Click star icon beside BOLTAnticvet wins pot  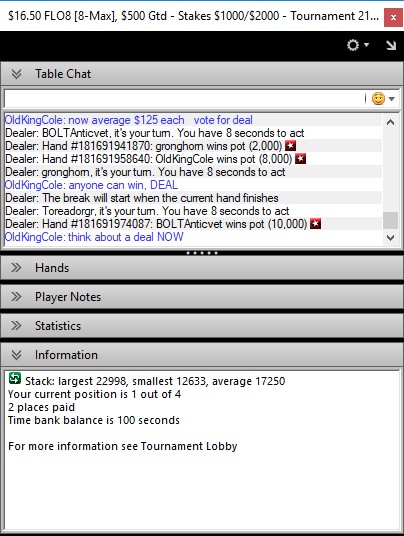pos(315,224)
